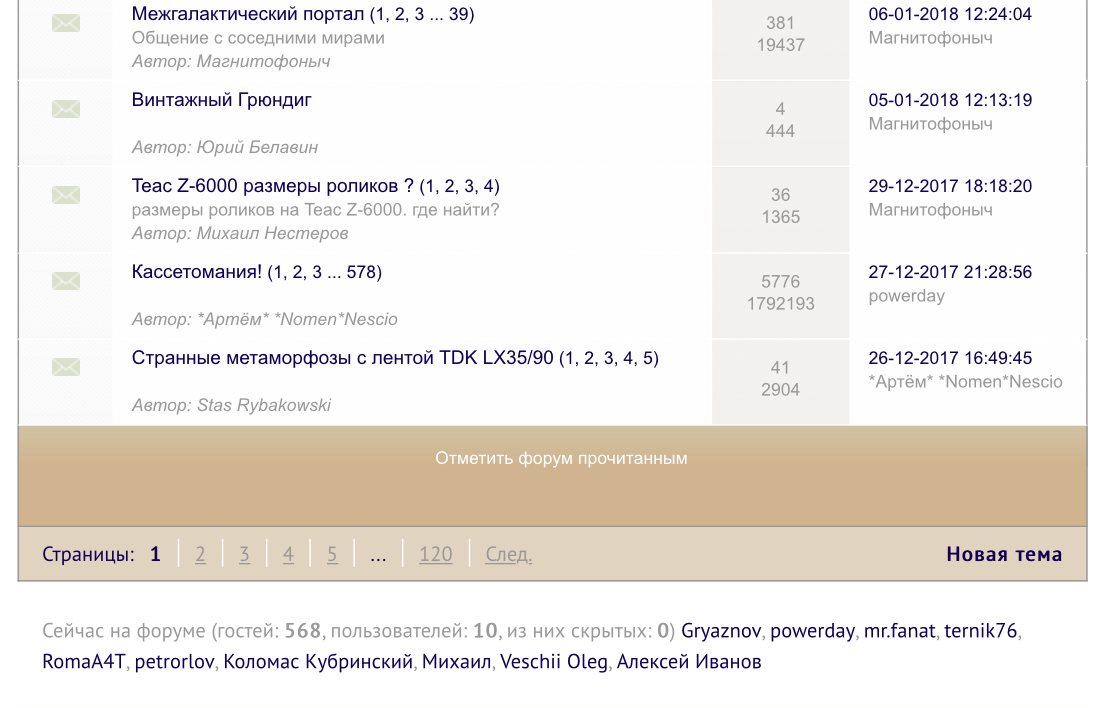Create new topic with Новая тема

coord(1004,554)
